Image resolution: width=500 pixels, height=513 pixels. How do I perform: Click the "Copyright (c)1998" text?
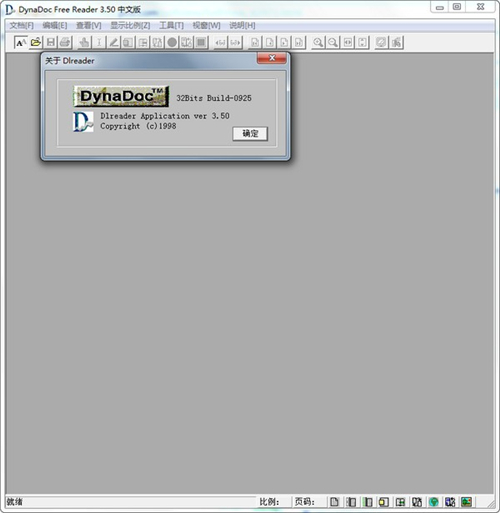point(138,126)
